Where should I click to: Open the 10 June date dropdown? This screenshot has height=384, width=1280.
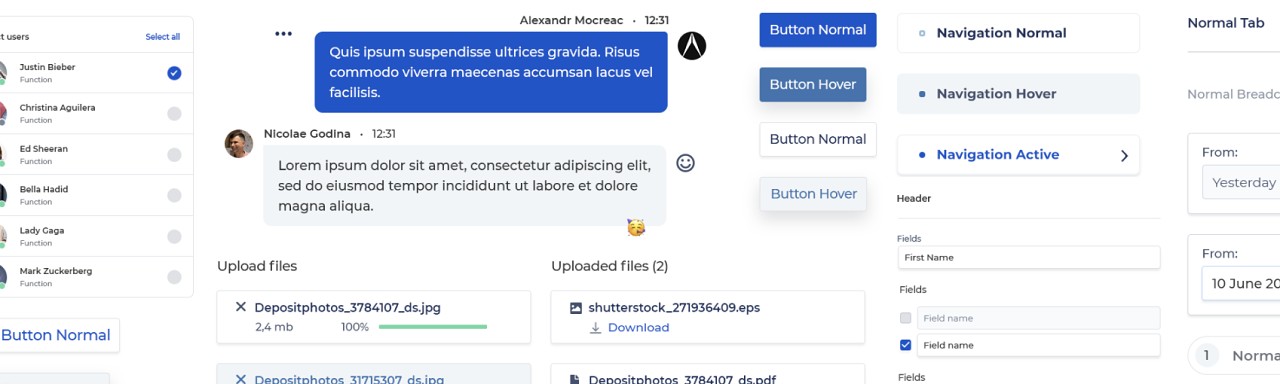[x=1241, y=284]
